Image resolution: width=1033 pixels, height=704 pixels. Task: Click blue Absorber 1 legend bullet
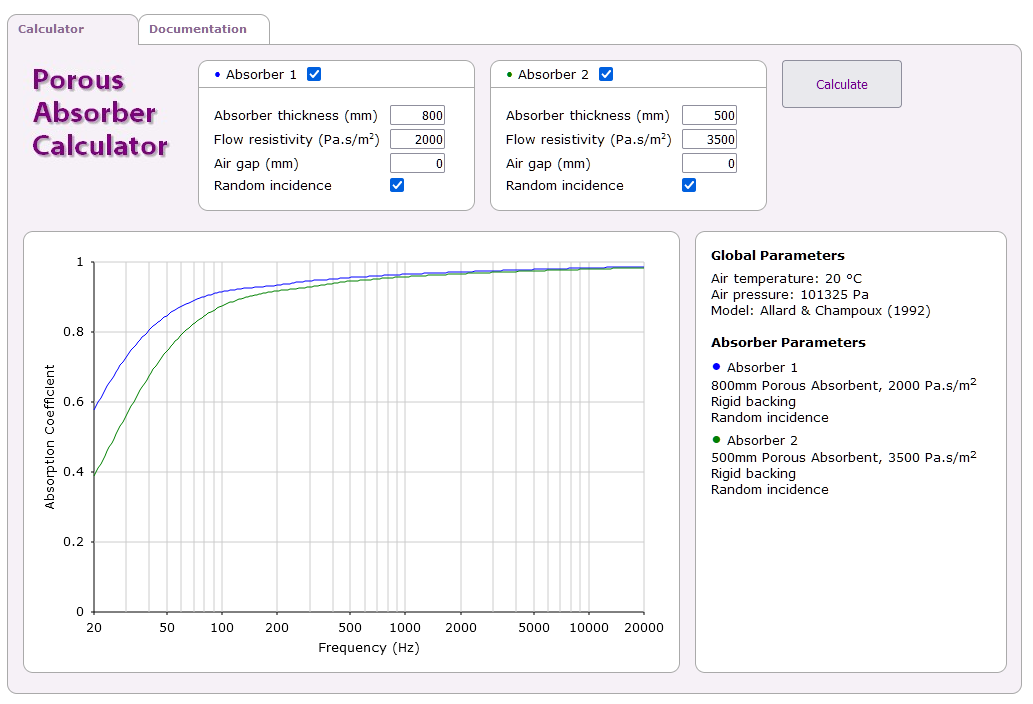click(x=716, y=367)
